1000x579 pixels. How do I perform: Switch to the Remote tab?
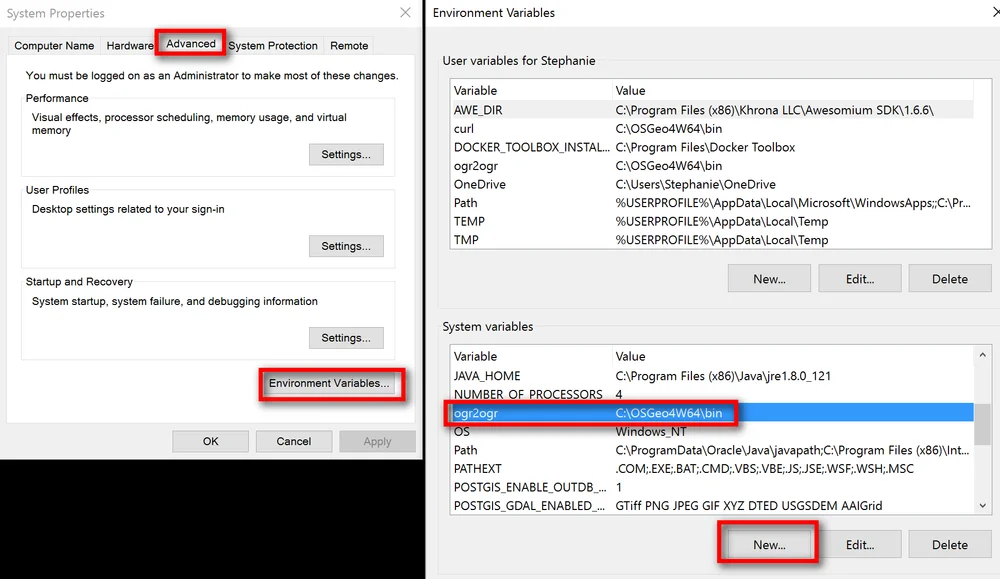tap(348, 45)
